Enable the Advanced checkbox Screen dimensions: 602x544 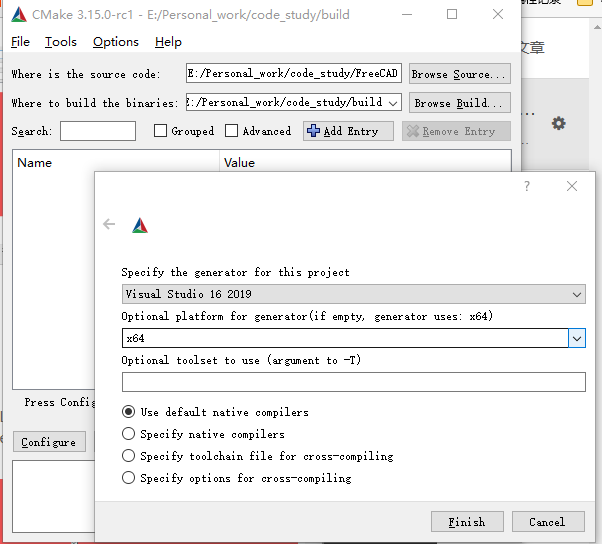tap(231, 131)
